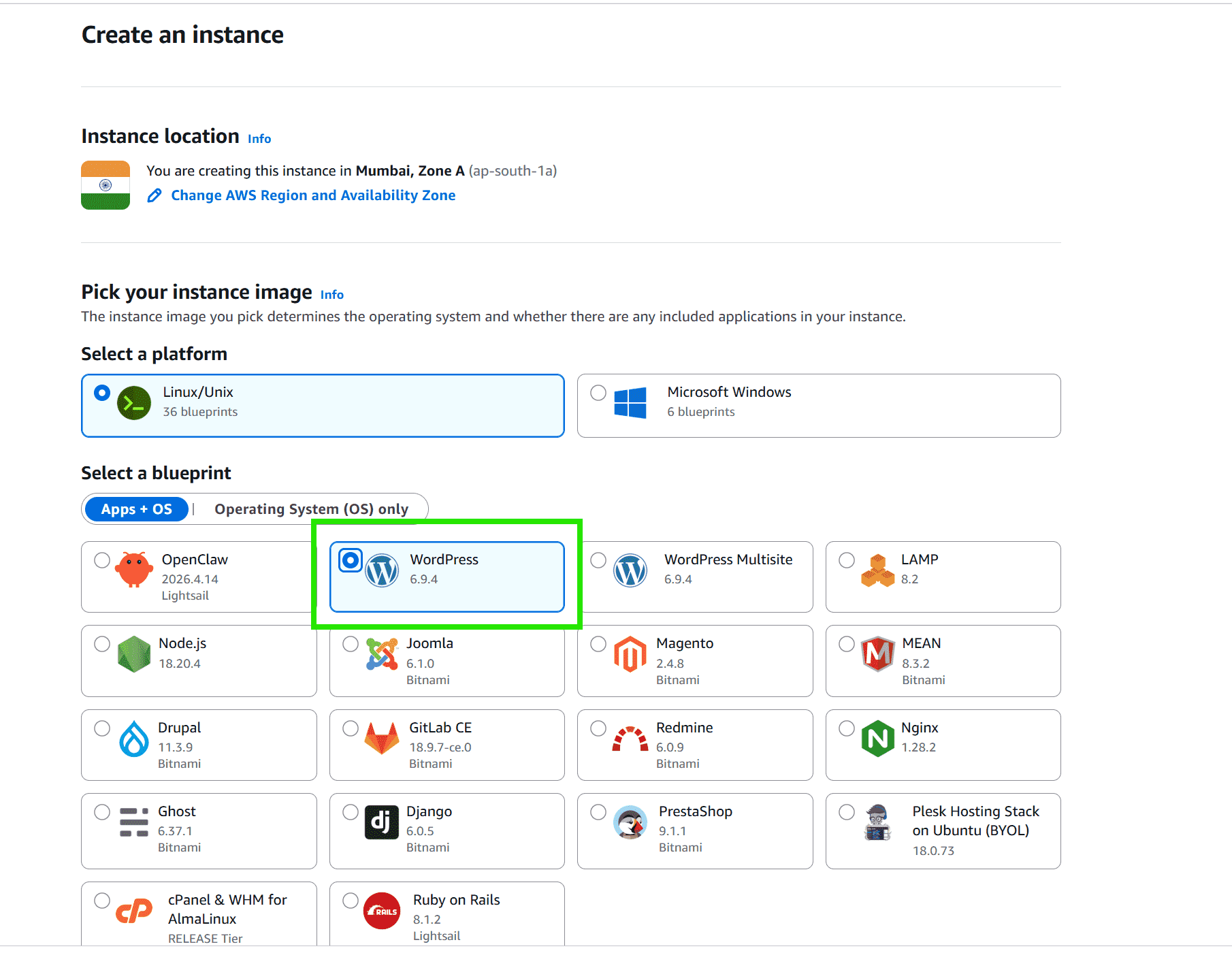The width and height of the screenshot is (1232, 953).
Task: Open Change AWS Region and Availability Zone
Action: pyautogui.click(x=313, y=195)
